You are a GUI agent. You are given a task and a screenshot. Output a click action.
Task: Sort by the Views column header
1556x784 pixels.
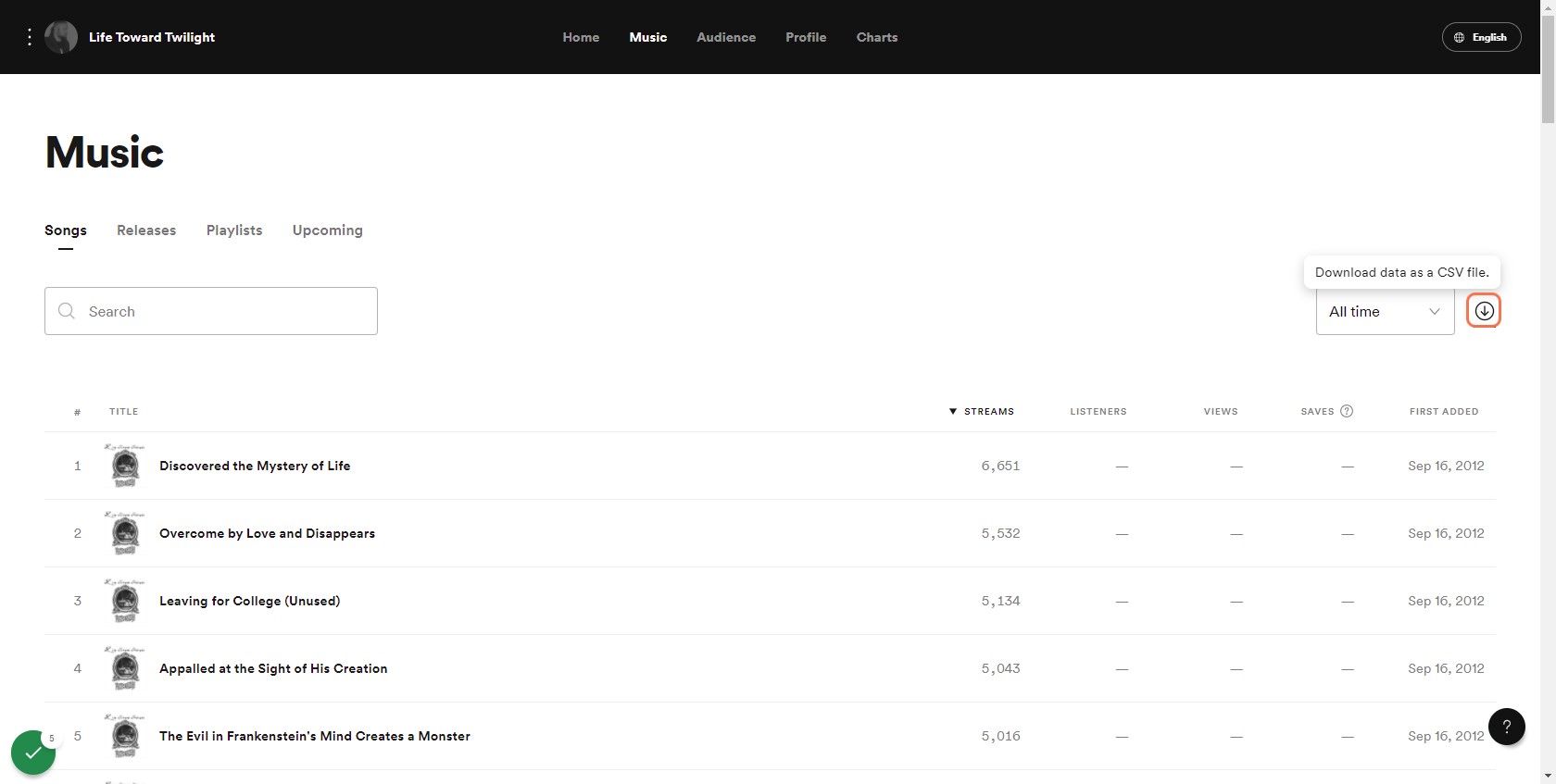tap(1221, 411)
